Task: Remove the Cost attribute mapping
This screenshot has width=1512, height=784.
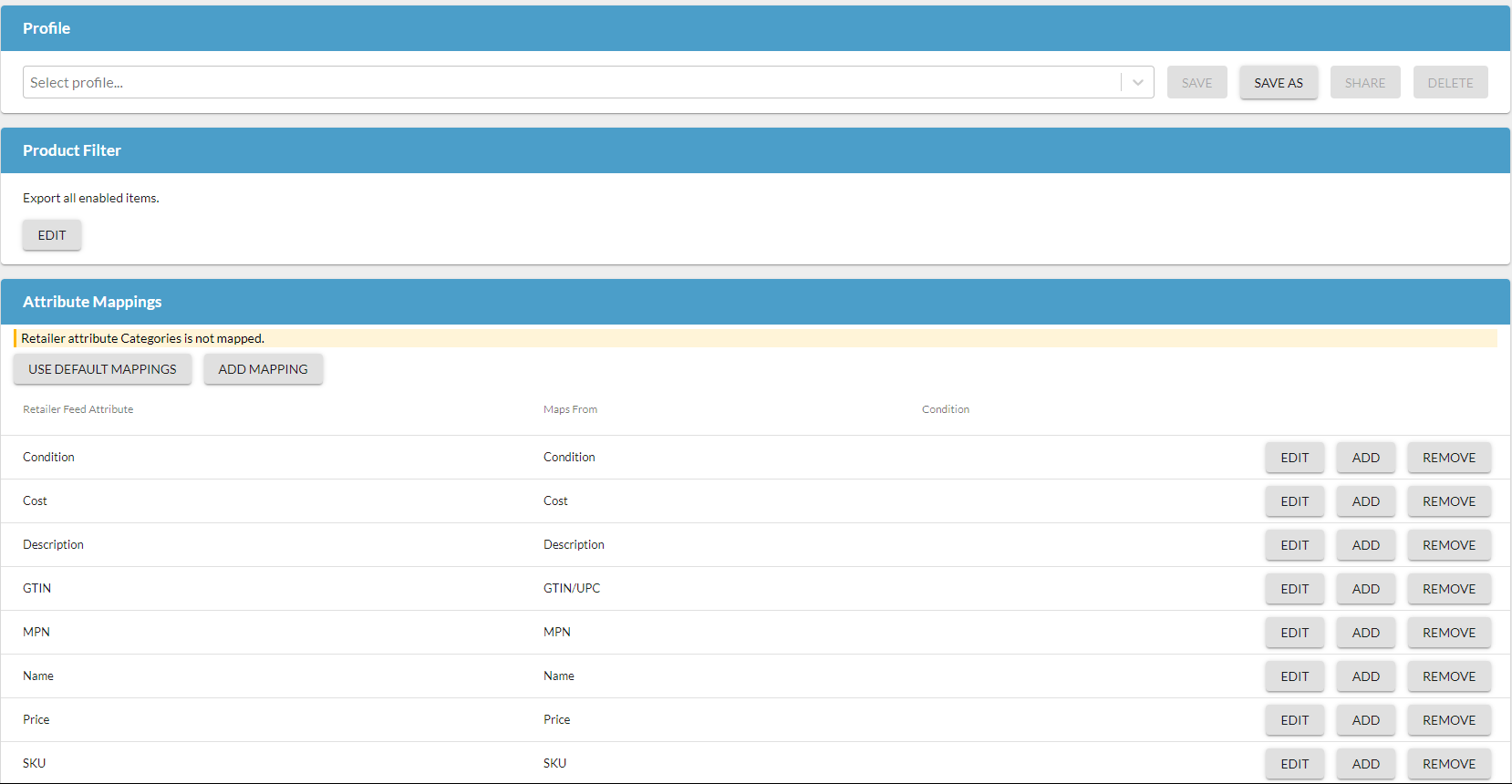Action: click(1448, 501)
